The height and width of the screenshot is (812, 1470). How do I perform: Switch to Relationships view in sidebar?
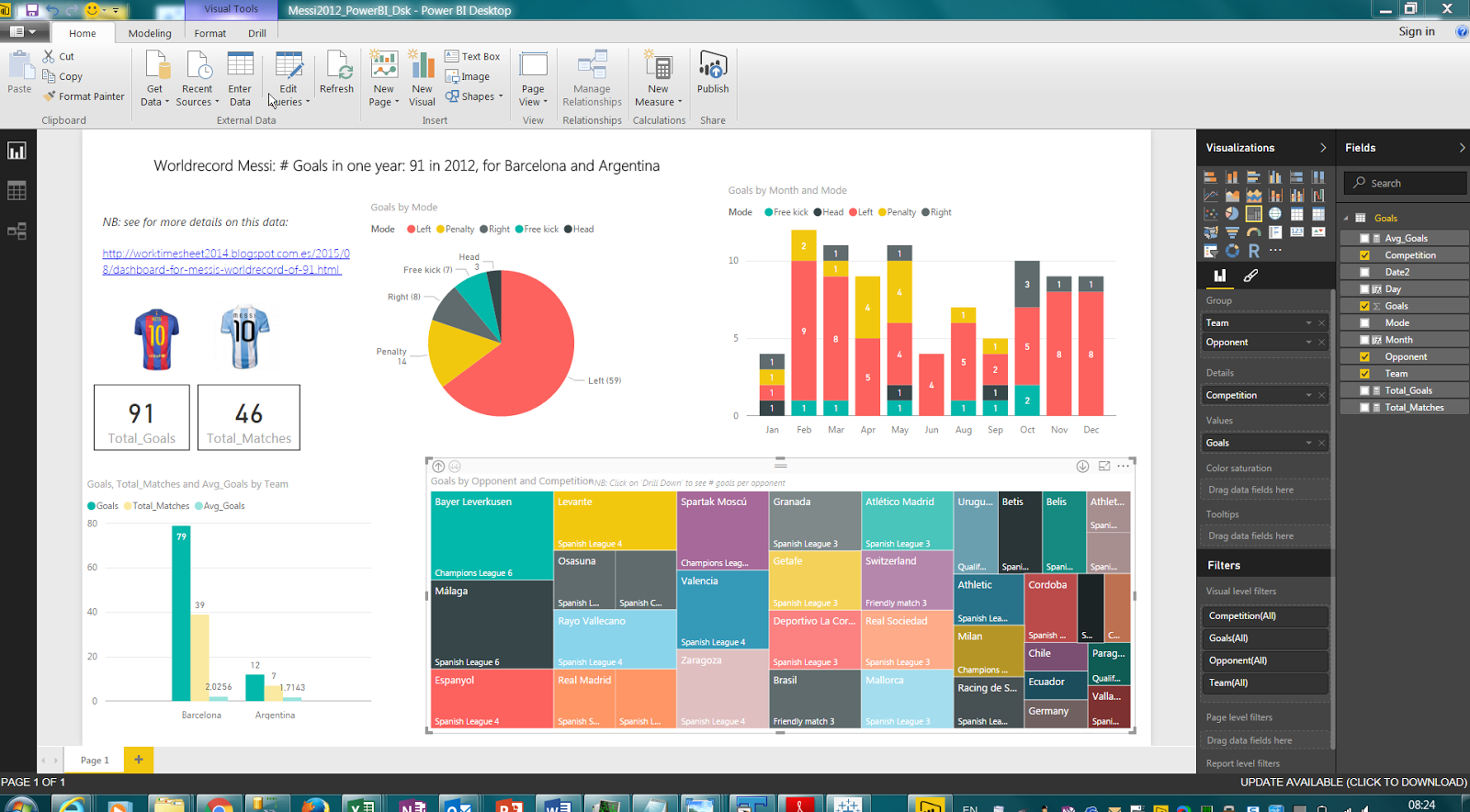[17, 231]
